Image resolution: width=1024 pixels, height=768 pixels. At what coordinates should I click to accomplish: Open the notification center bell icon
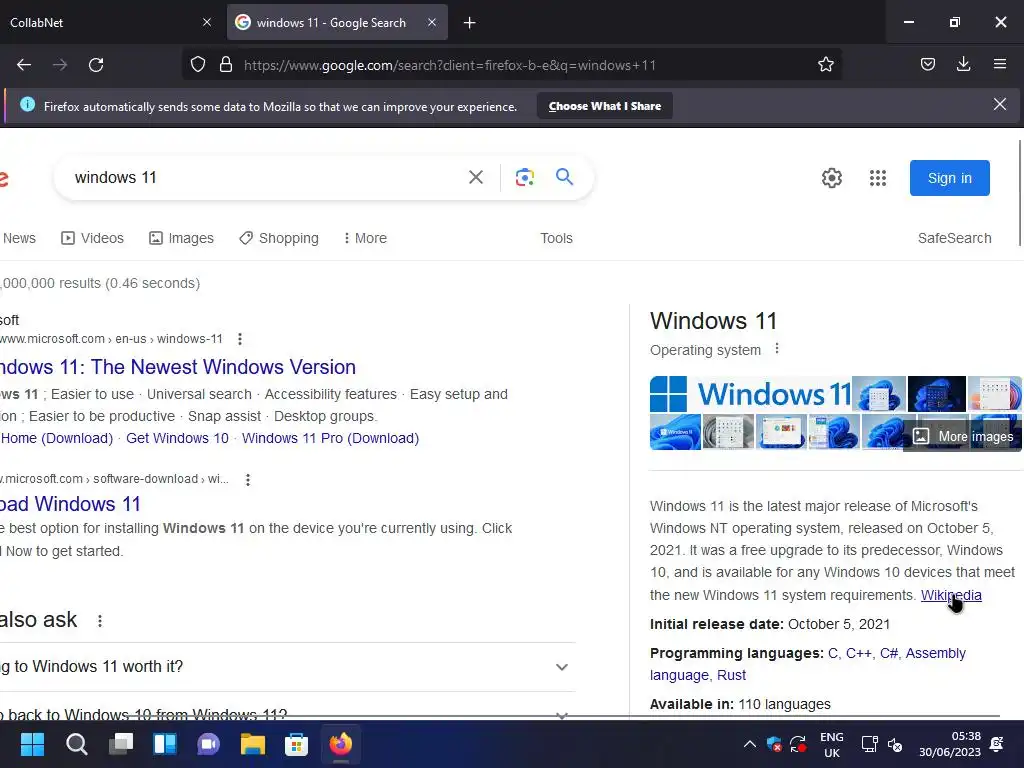pos(997,744)
